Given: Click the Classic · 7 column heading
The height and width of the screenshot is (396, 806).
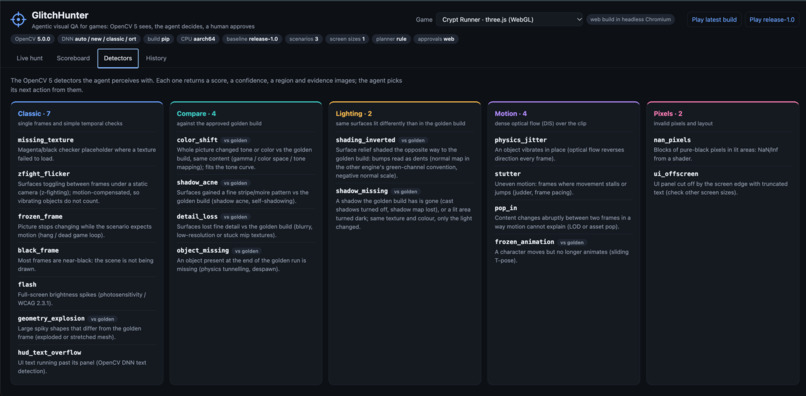Looking at the screenshot, I should pos(34,114).
